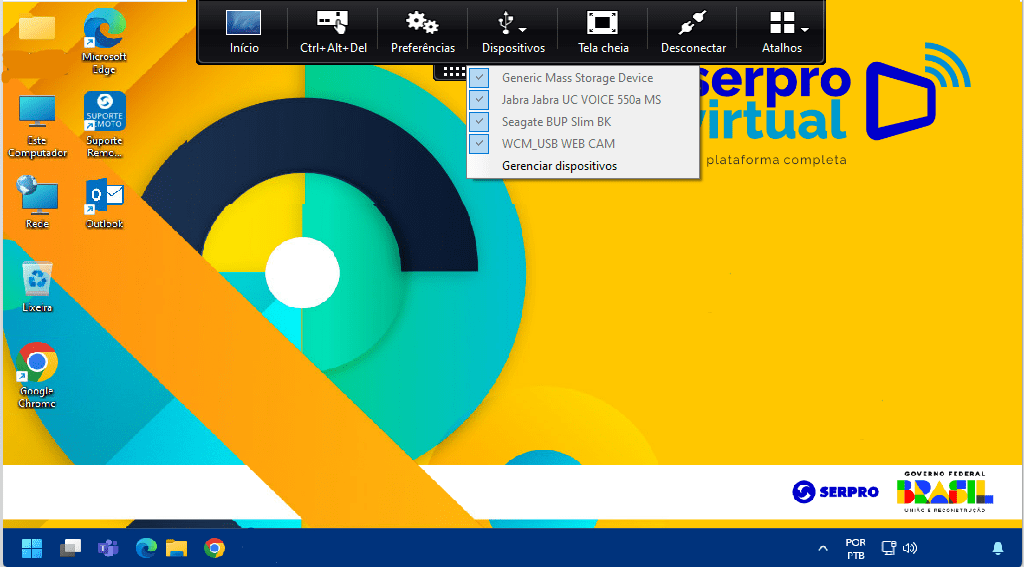This screenshot has height=567, width=1024.
Task: Click Generic Mass Storage Device label
Action: coord(577,78)
